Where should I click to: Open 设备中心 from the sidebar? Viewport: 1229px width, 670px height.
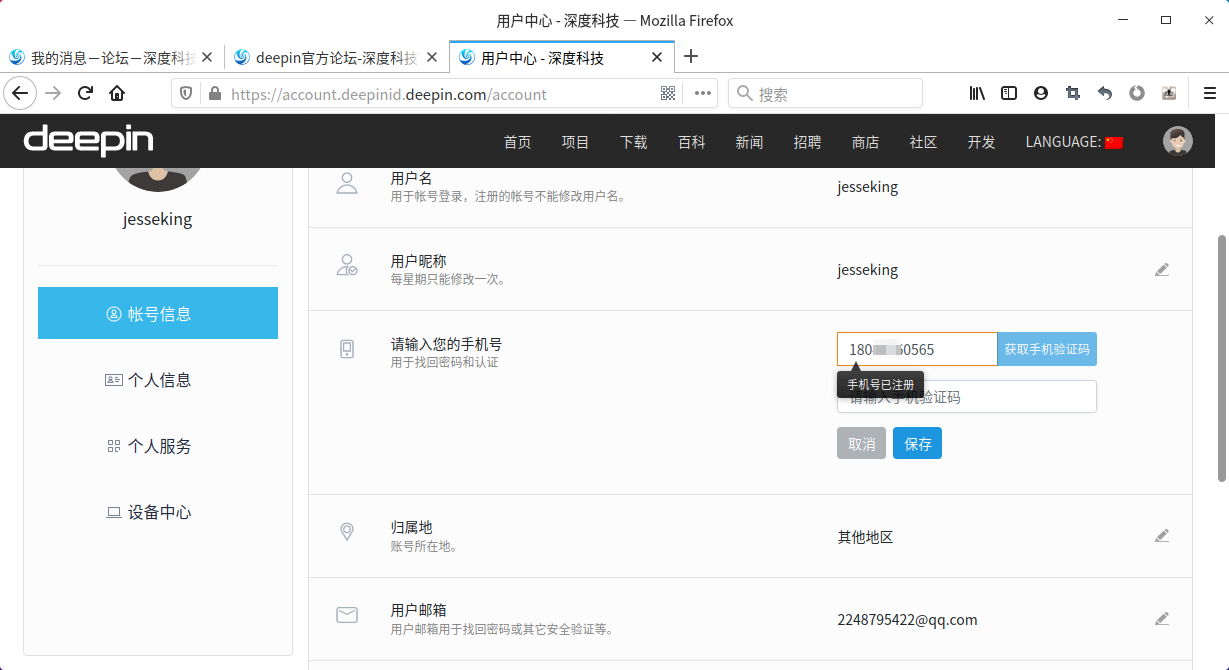tap(158, 512)
